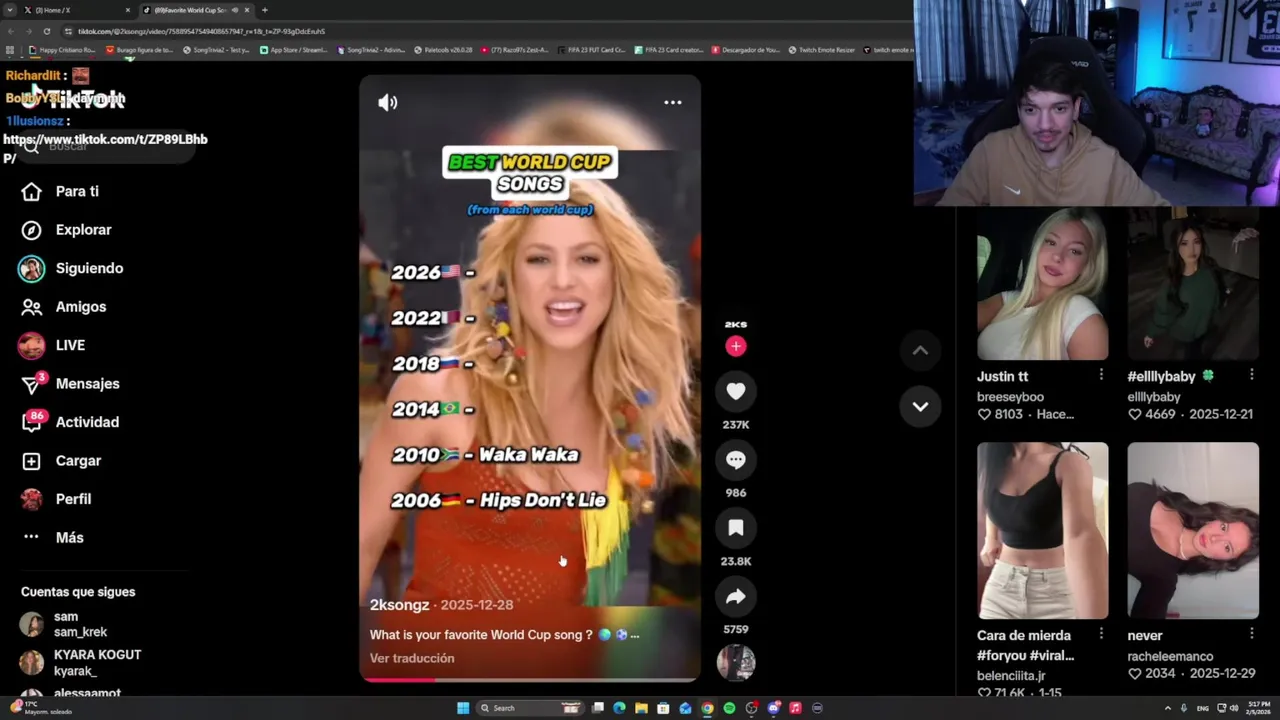Switch to the Home / X browser tab

click(75, 10)
